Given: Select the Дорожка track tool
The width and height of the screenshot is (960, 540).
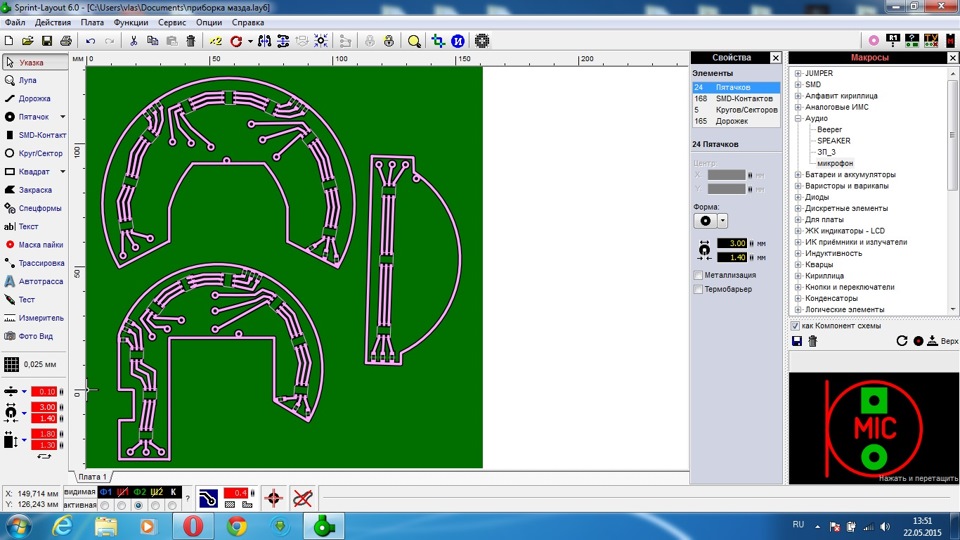Looking at the screenshot, I should (x=33, y=99).
